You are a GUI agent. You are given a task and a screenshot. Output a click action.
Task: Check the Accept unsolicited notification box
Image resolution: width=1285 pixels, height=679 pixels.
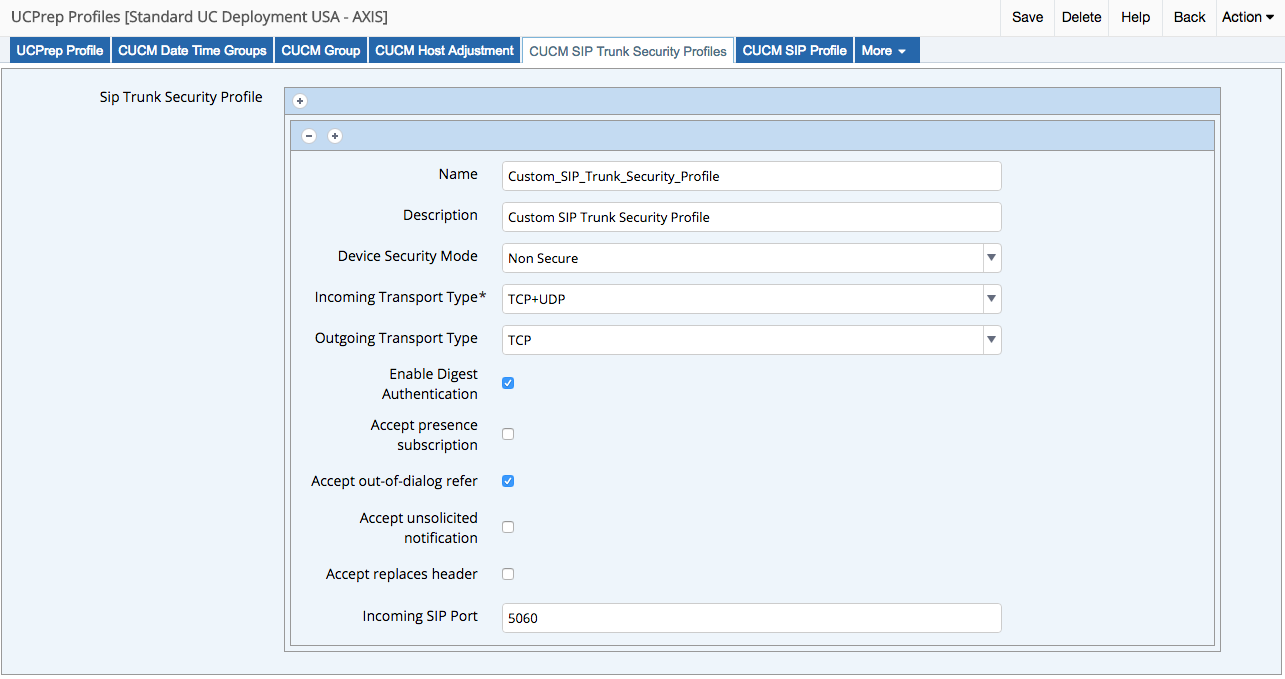pyautogui.click(x=508, y=527)
